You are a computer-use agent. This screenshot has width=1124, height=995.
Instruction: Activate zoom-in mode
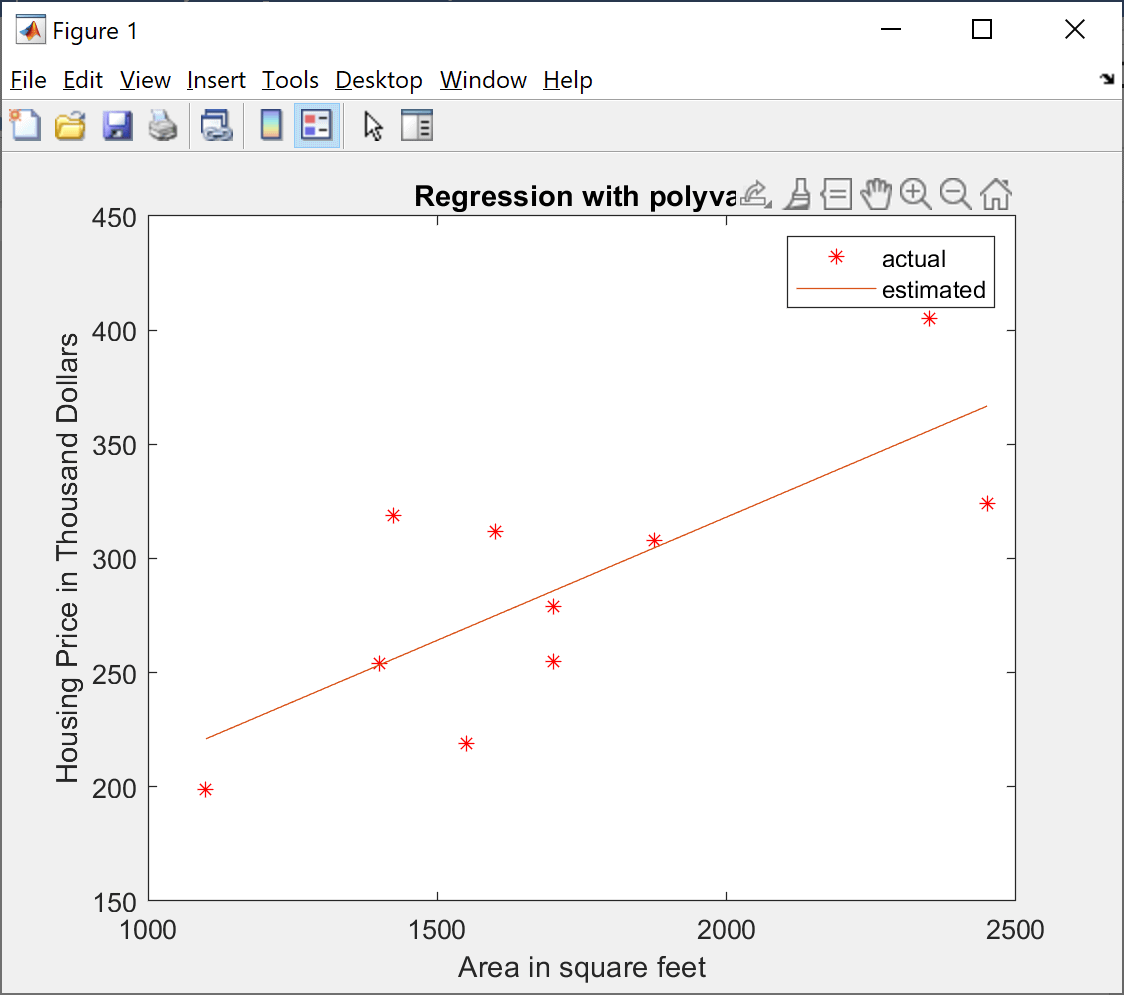(x=916, y=193)
